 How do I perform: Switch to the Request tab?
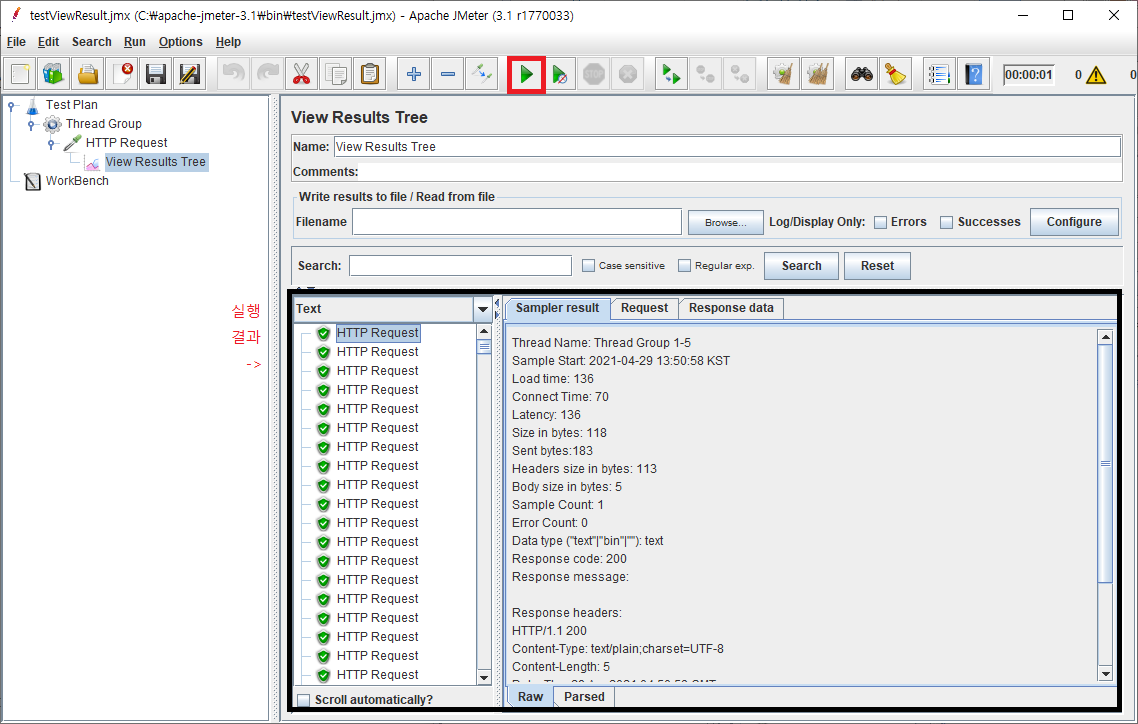click(x=644, y=308)
